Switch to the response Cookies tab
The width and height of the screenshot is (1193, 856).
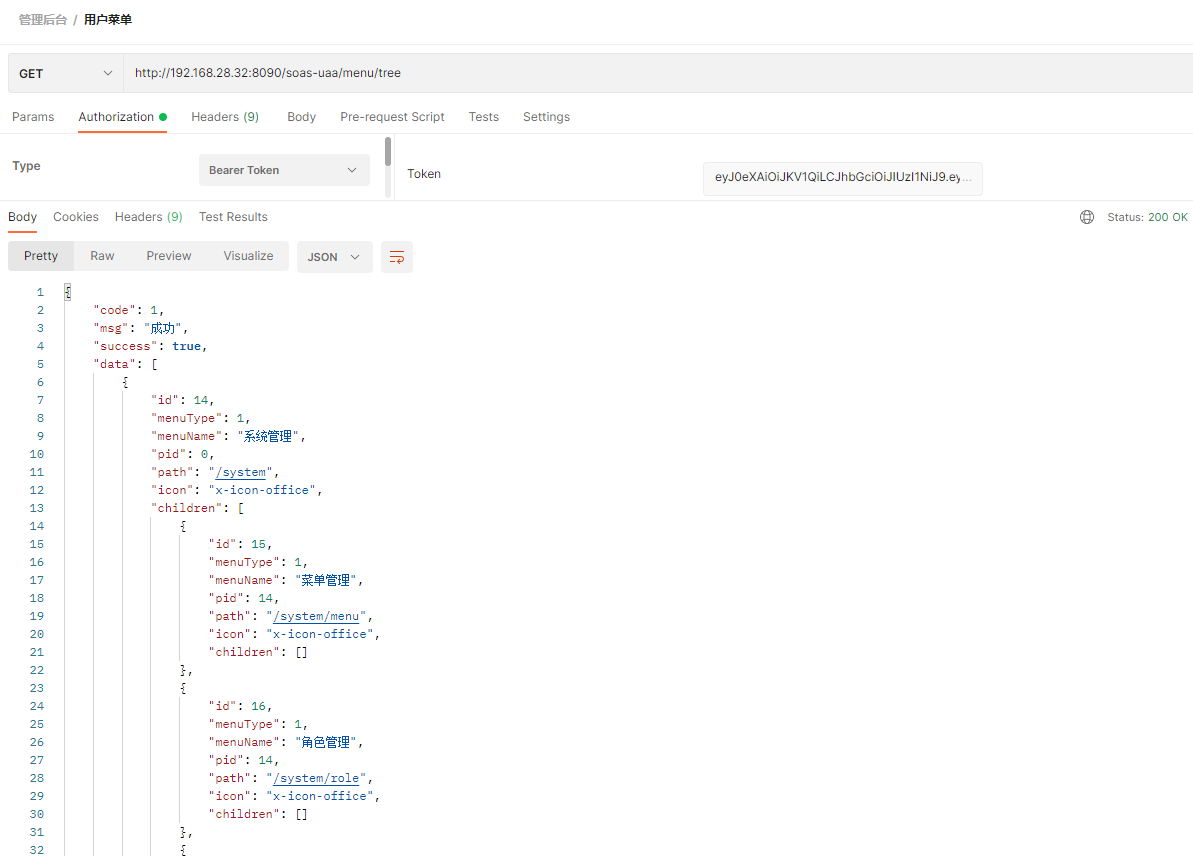(76, 217)
